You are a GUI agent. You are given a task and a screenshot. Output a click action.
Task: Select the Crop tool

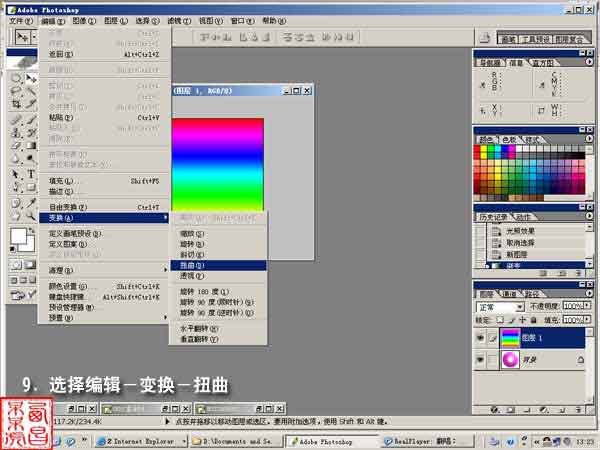click(x=16, y=104)
